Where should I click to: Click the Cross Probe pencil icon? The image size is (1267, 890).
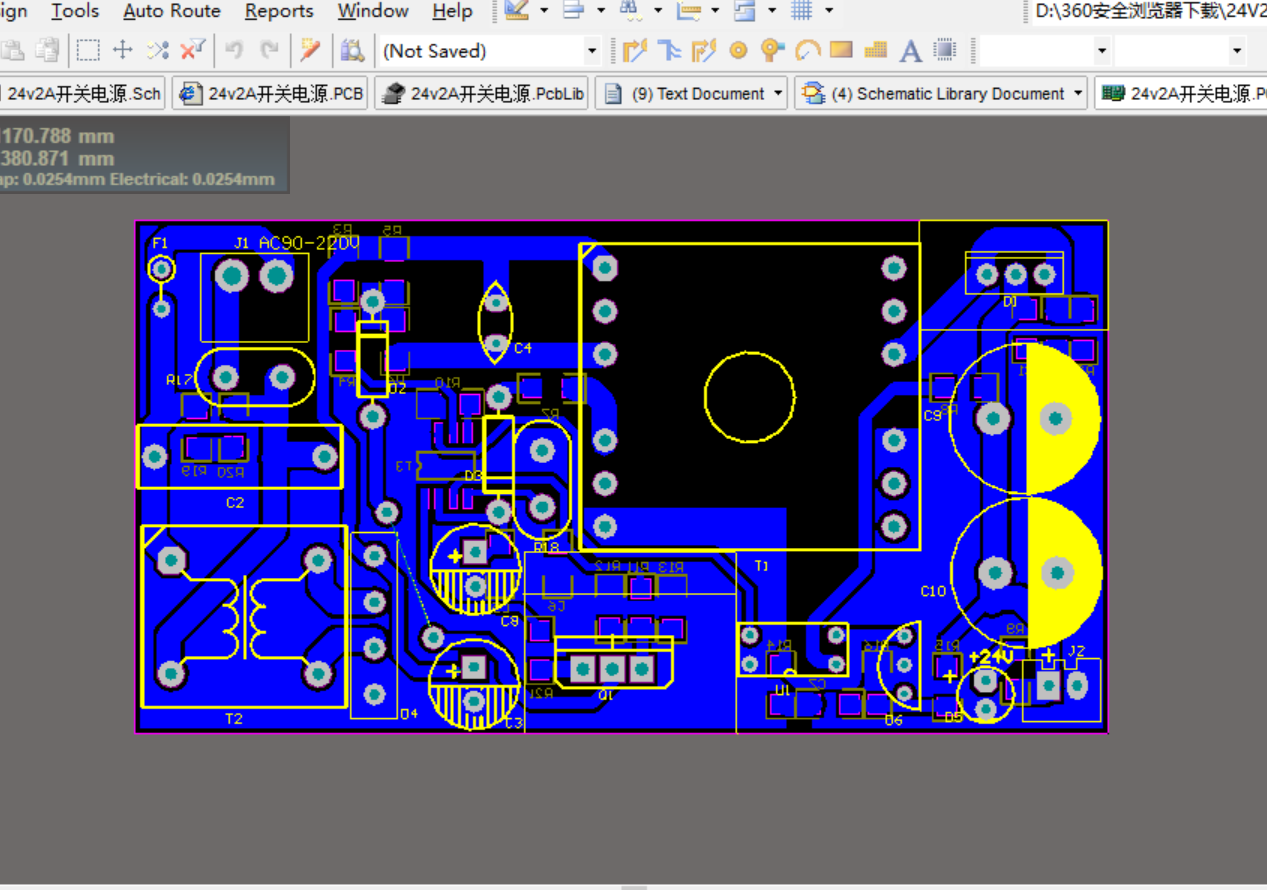311,50
